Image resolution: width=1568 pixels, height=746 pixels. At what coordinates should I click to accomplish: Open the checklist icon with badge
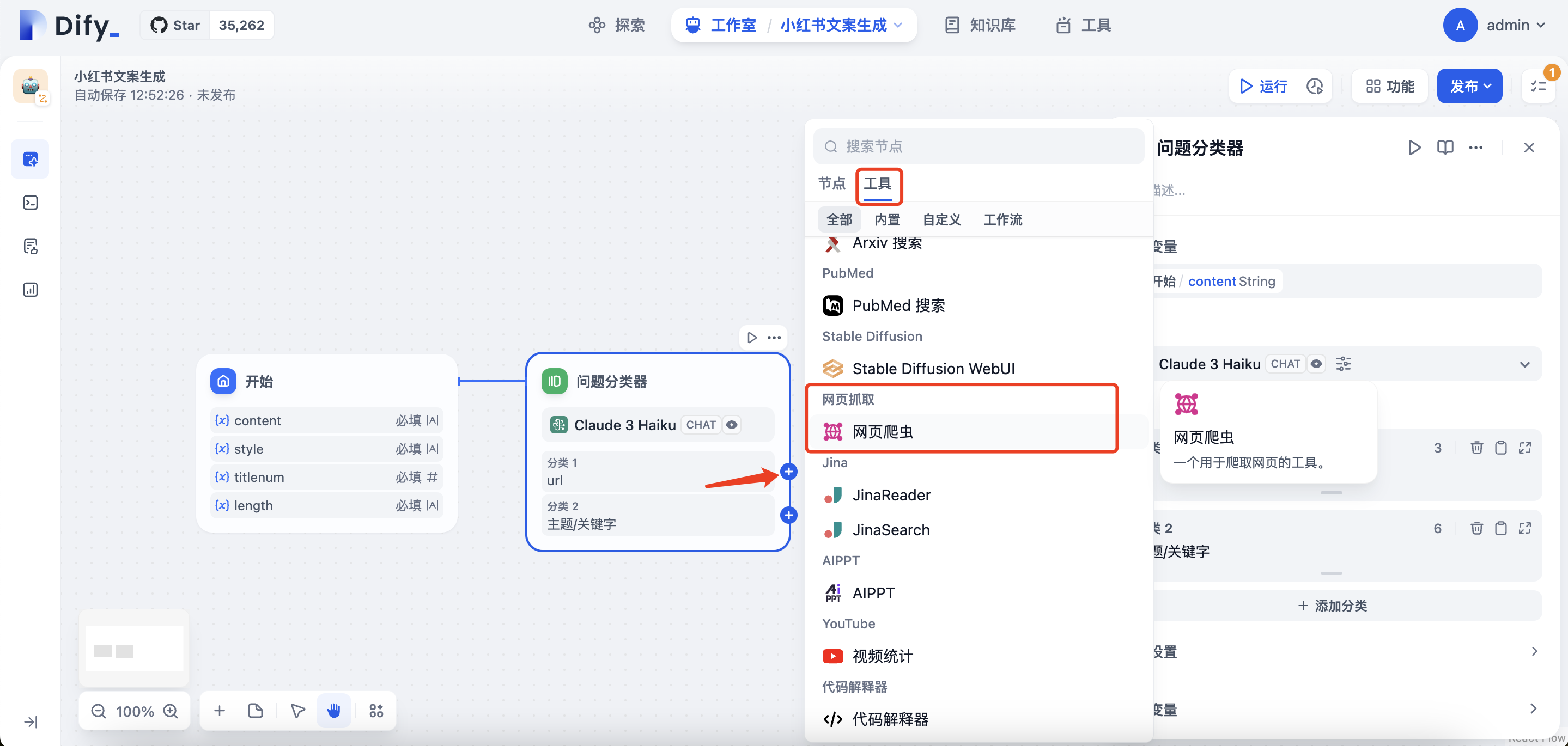[1538, 87]
